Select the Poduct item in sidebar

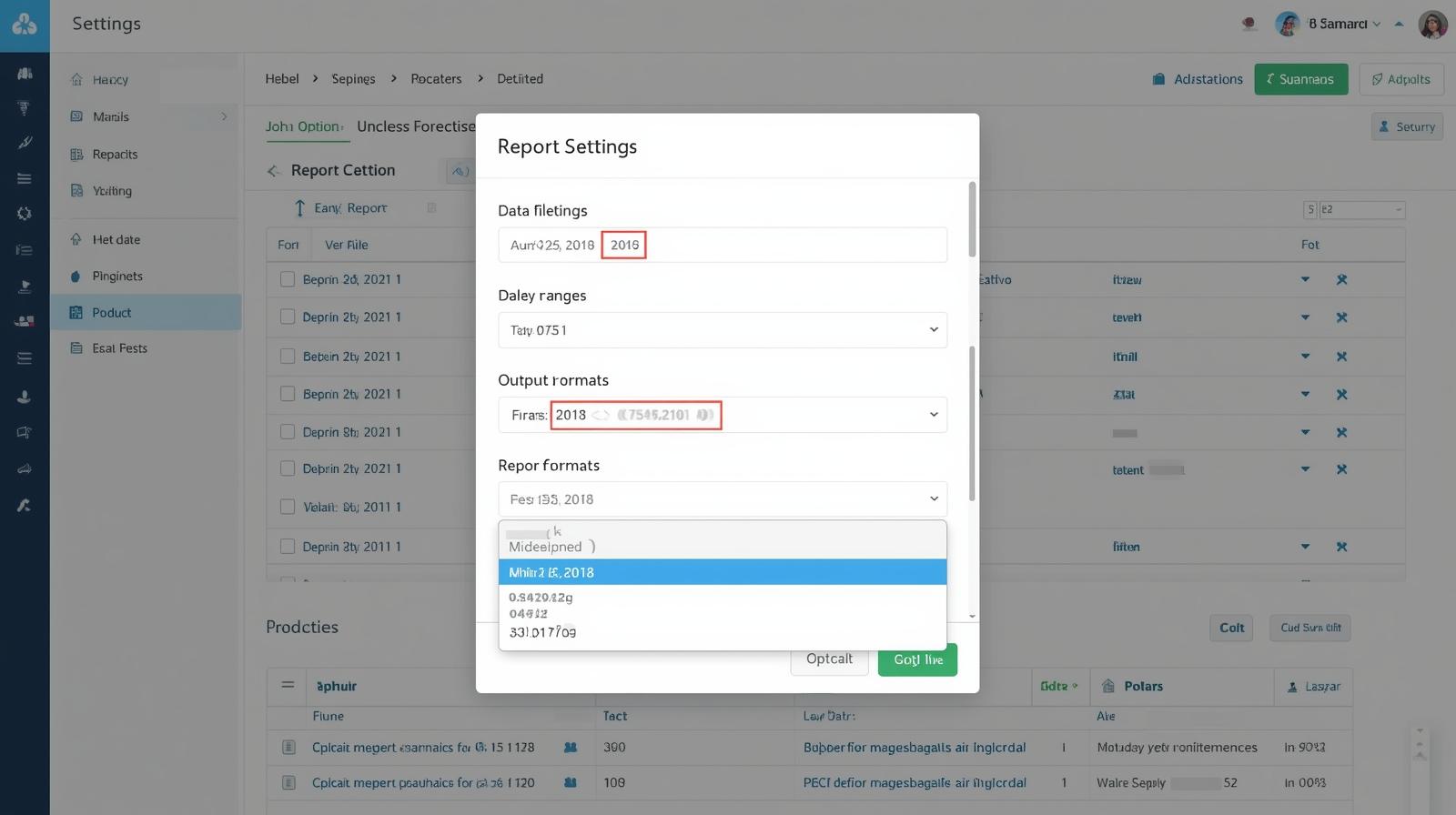click(x=112, y=313)
